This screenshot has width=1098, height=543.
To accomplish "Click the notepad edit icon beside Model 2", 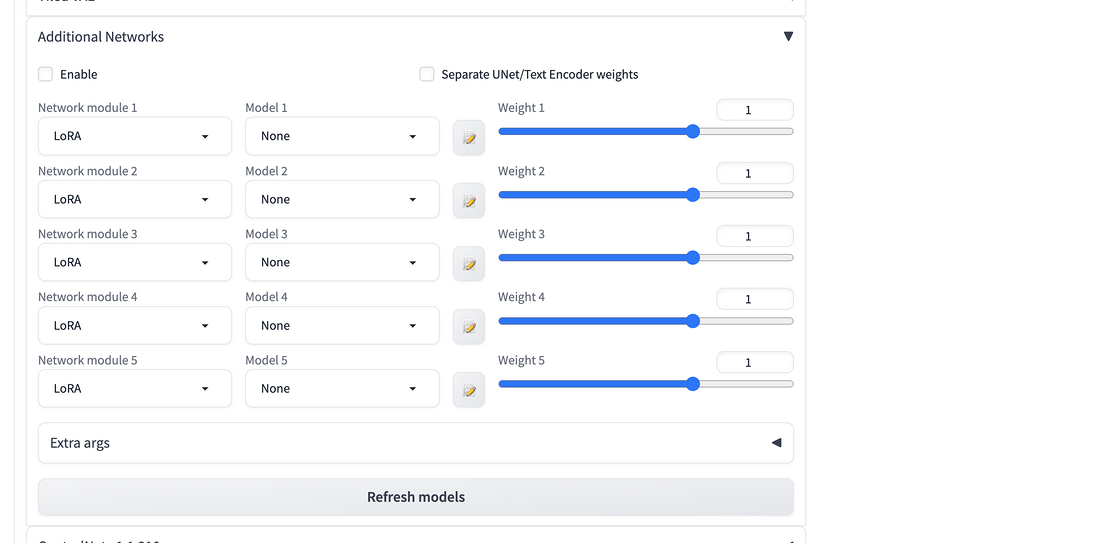I will click(x=469, y=201).
